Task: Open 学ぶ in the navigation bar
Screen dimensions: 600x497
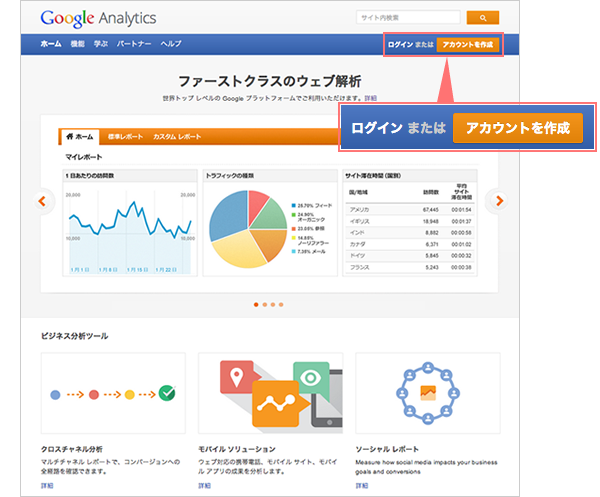Action: coord(101,44)
